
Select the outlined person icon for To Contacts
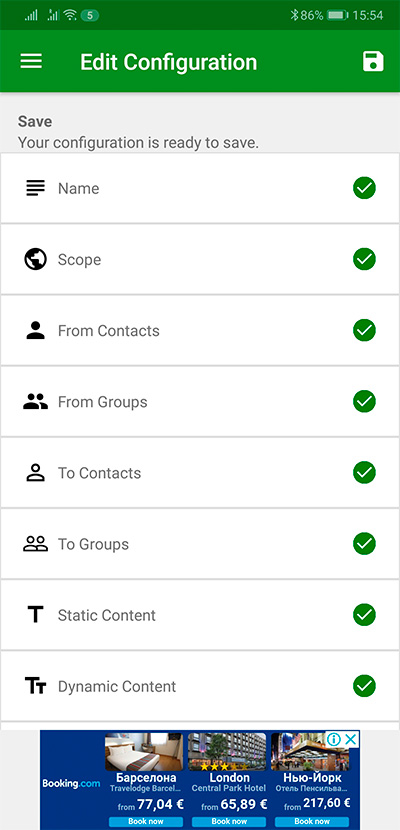[35, 472]
